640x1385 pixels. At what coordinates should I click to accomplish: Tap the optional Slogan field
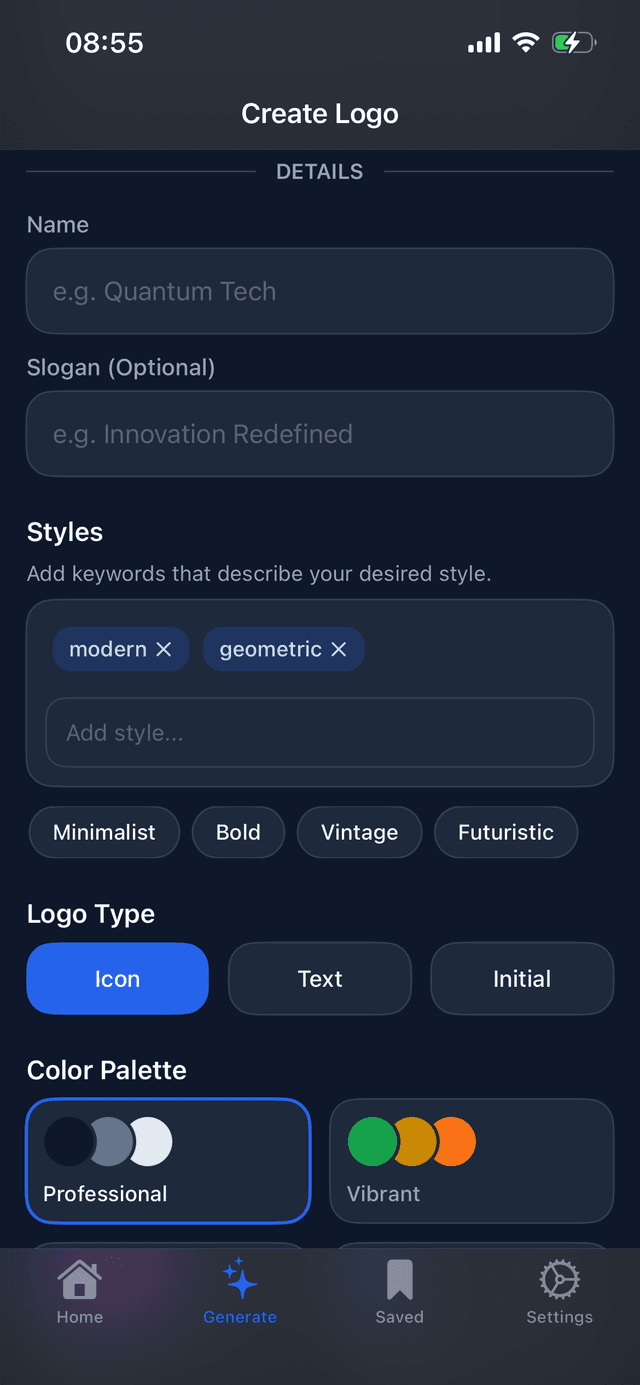coord(319,434)
